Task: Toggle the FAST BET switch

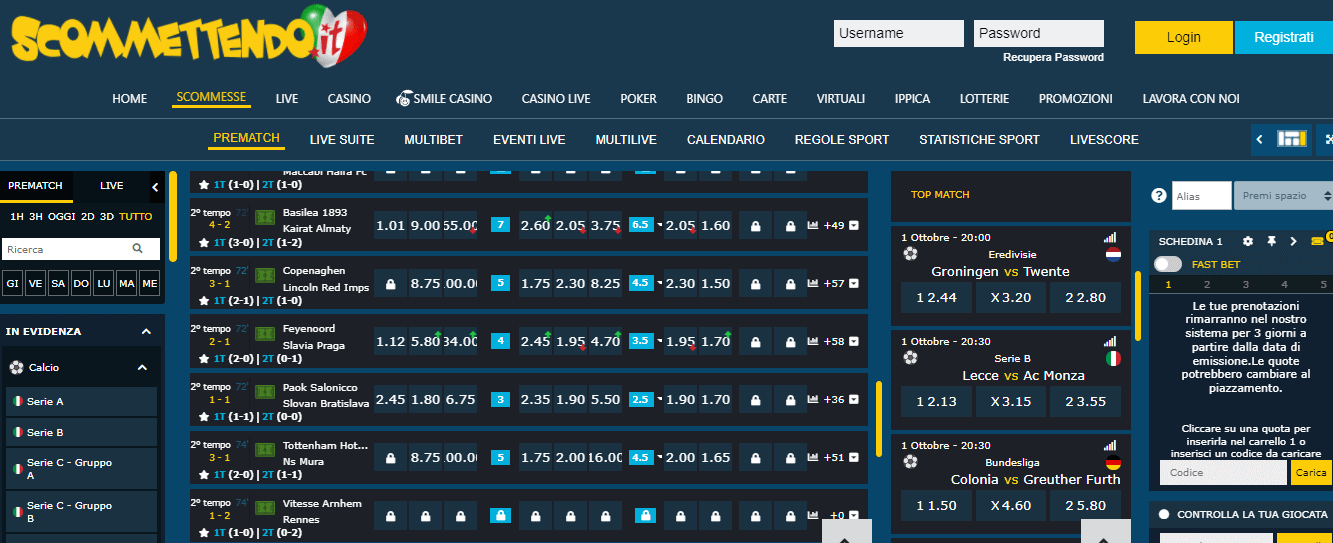Action: (1167, 264)
